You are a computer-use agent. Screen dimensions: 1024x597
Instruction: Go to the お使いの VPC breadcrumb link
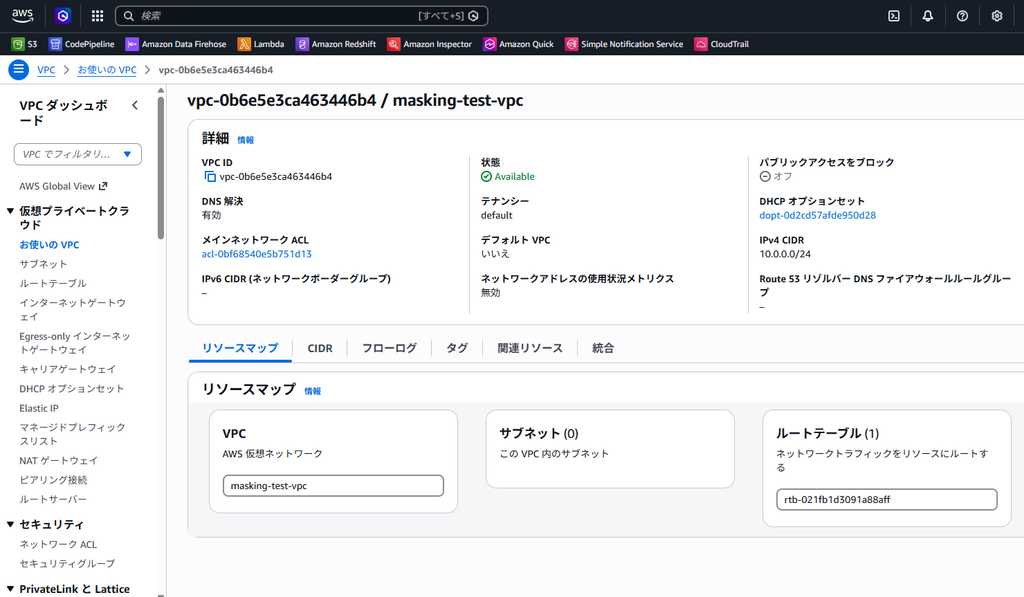(x=107, y=70)
